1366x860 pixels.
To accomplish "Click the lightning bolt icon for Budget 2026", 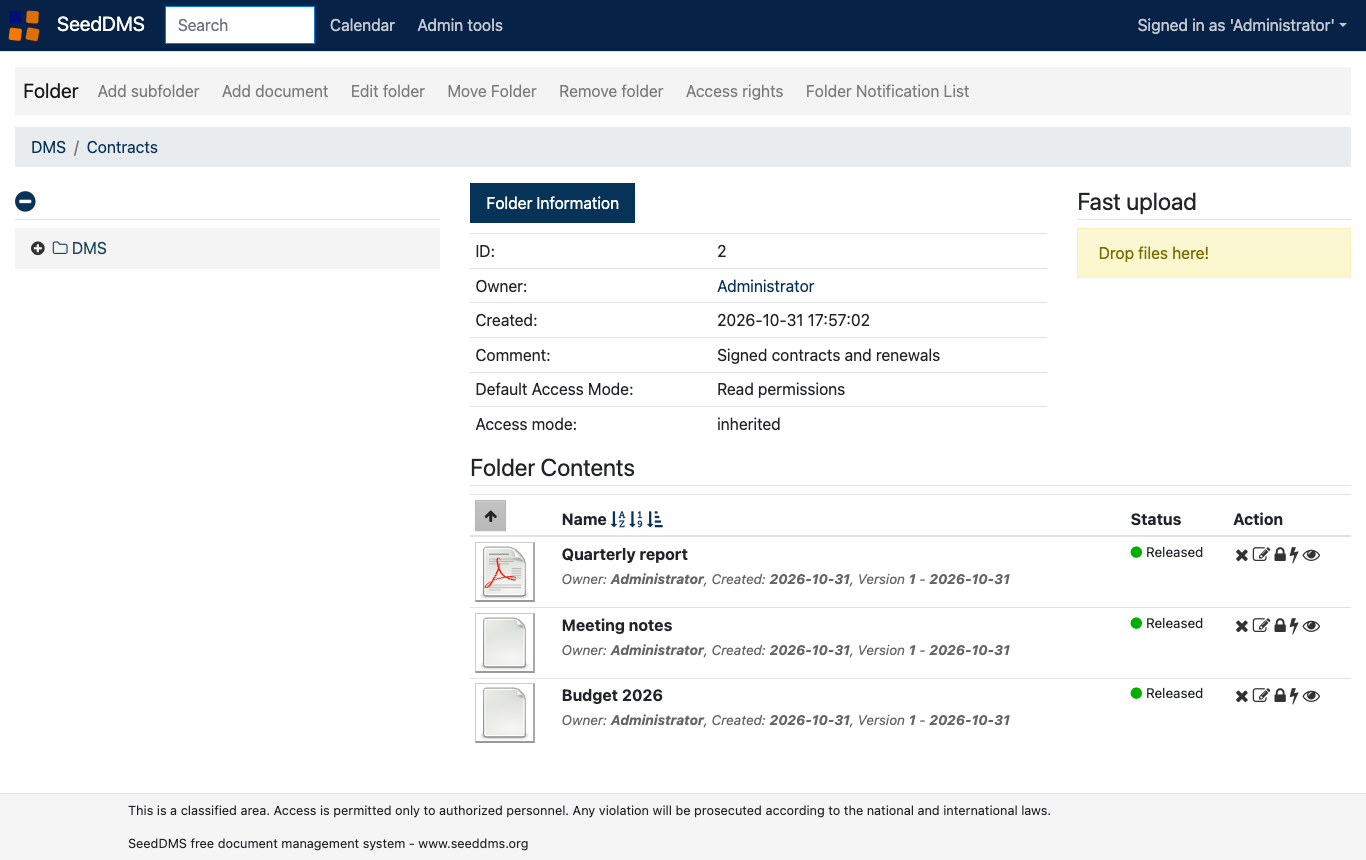I will tap(1294, 696).
